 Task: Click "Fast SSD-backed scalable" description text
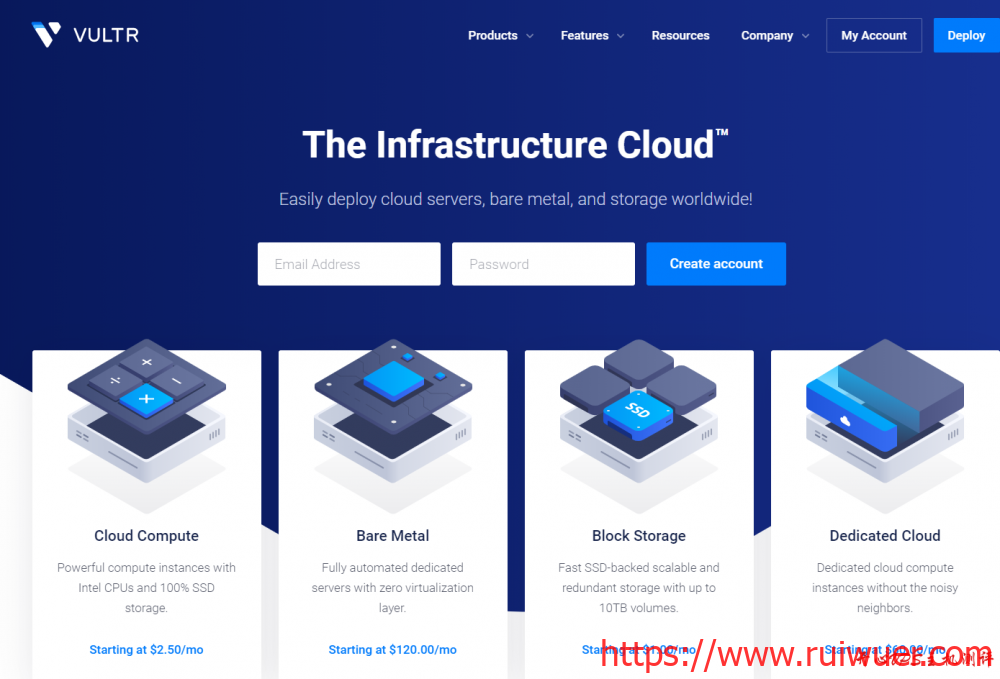[x=638, y=587]
